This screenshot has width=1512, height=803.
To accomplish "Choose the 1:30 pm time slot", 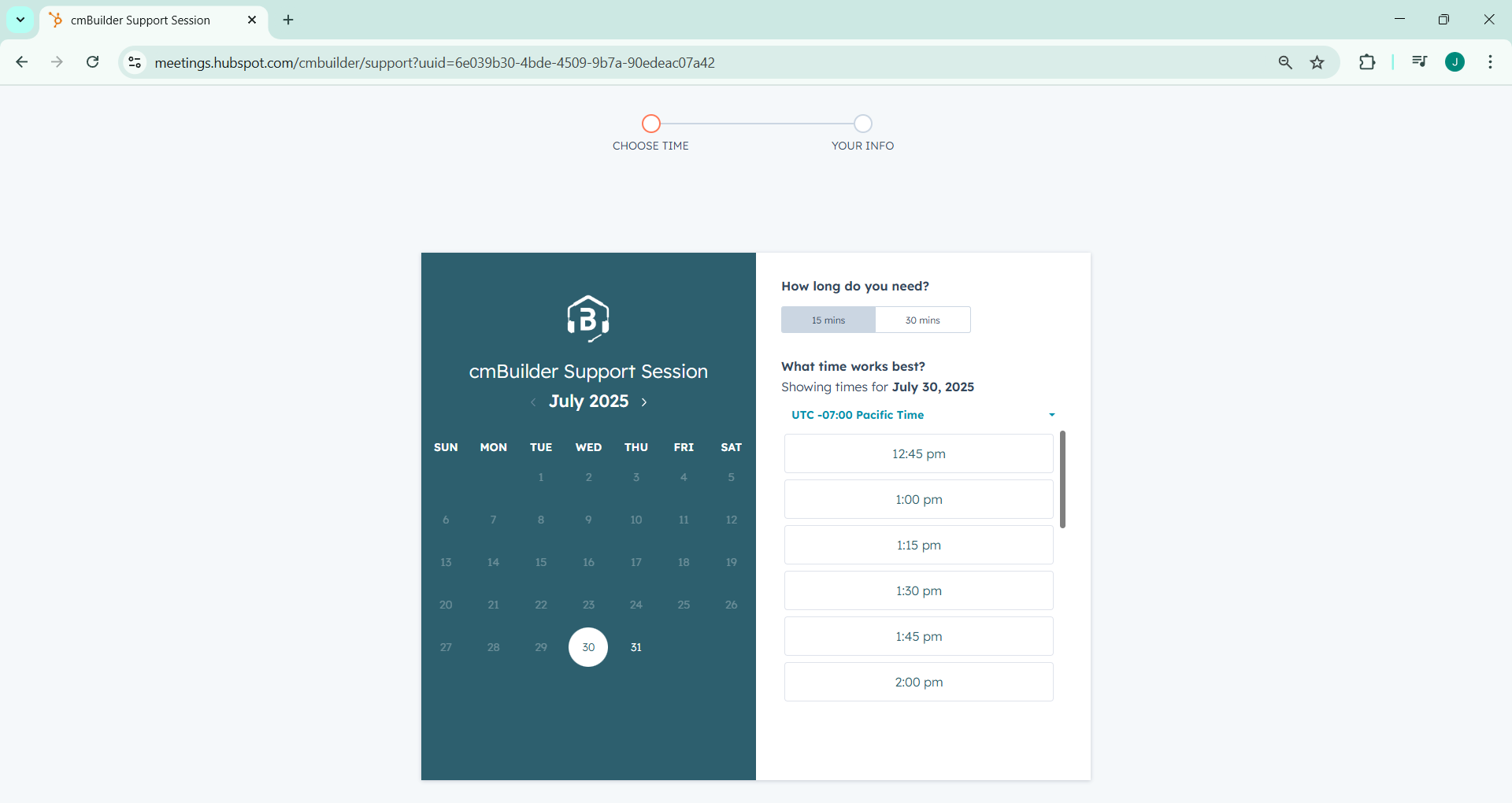I will (x=918, y=590).
